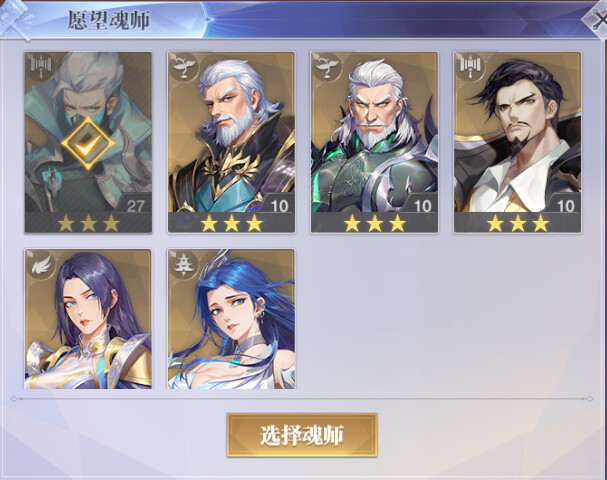
Task: Toggle the golden checkmark on the selected masked card
Action: [x=88, y=144]
